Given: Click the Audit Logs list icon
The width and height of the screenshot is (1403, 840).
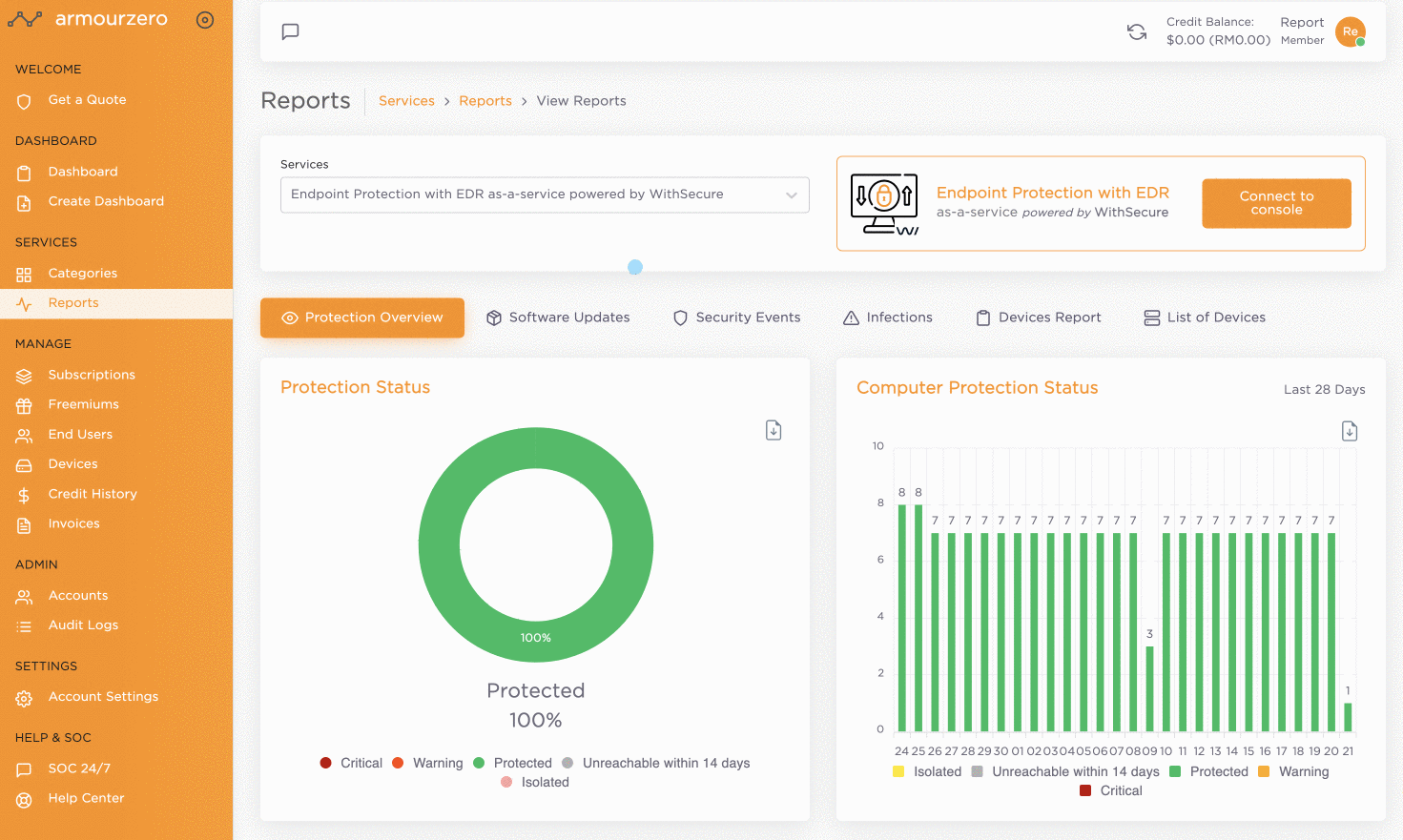Looking at the screenshot, I should tap(24, 626).
